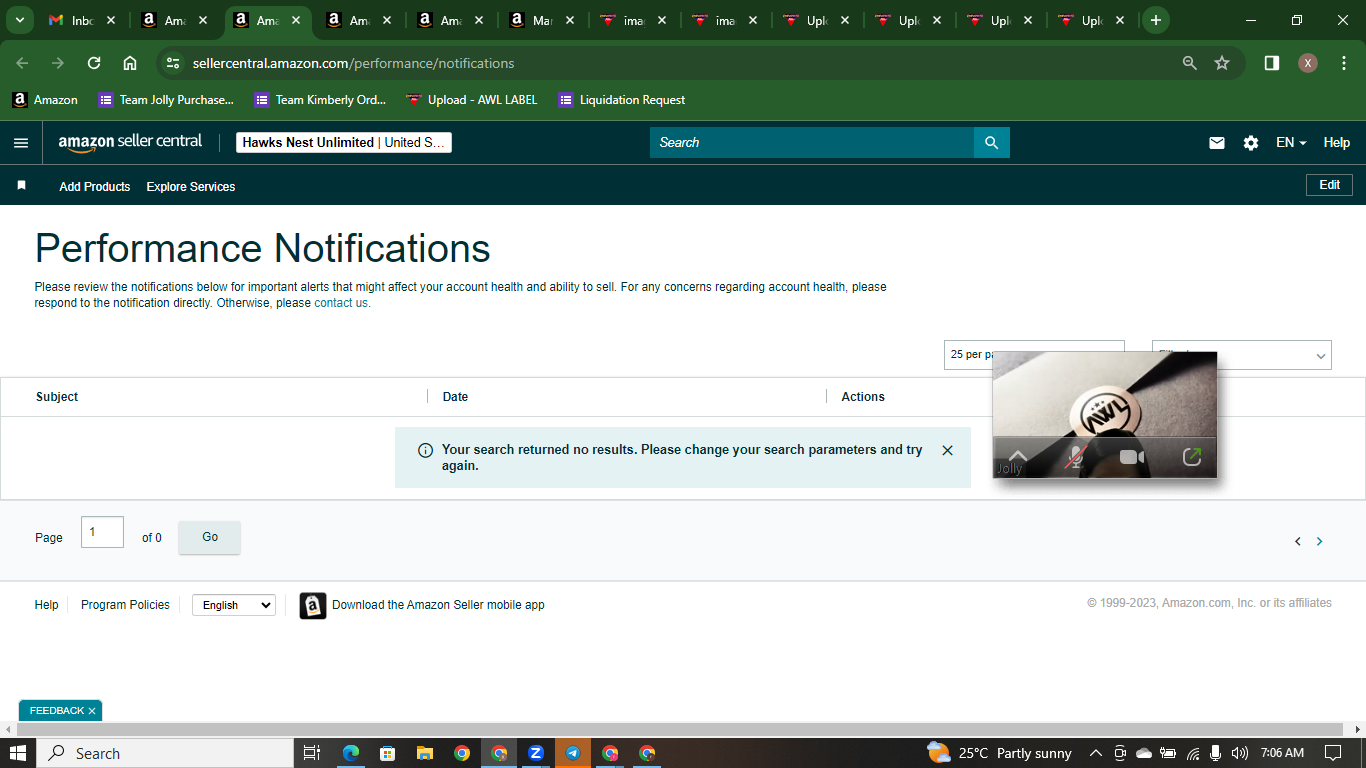Open the Seller Central hamburger menu

point(21,143)
